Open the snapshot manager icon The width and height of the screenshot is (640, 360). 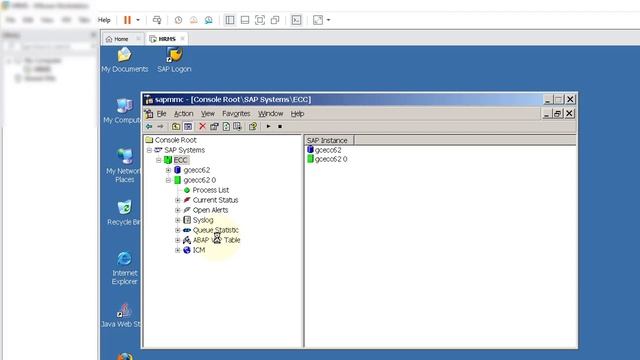209,20
